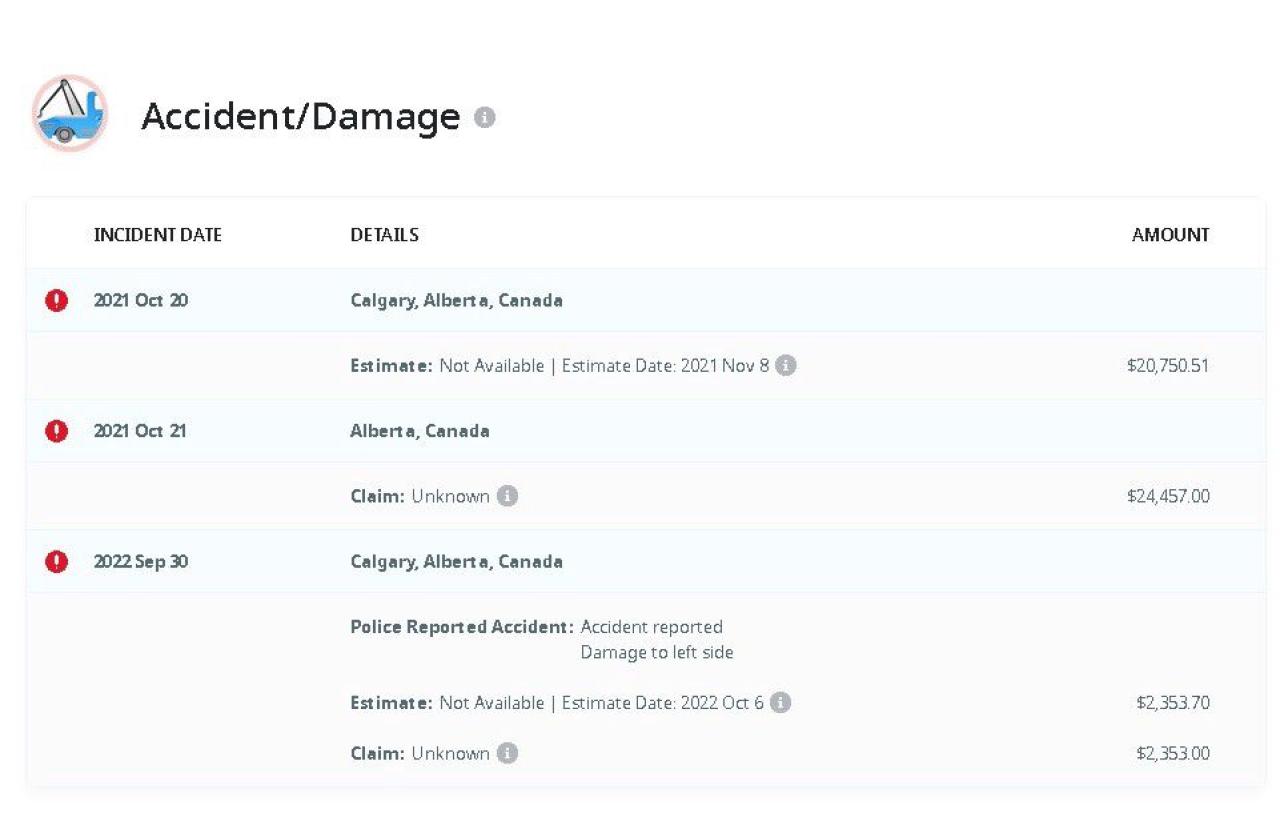
Task: Open info icon beside $24,457.00 Claim: Unknown
Action: pyautogui.click(x=508, y=496)
